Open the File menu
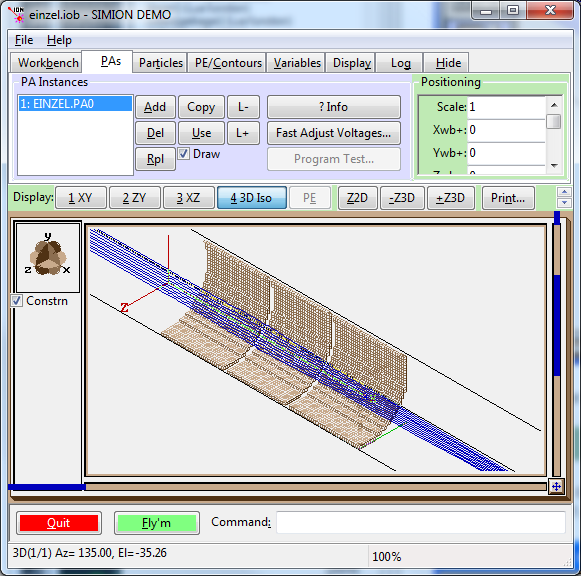 pos(24,40)
